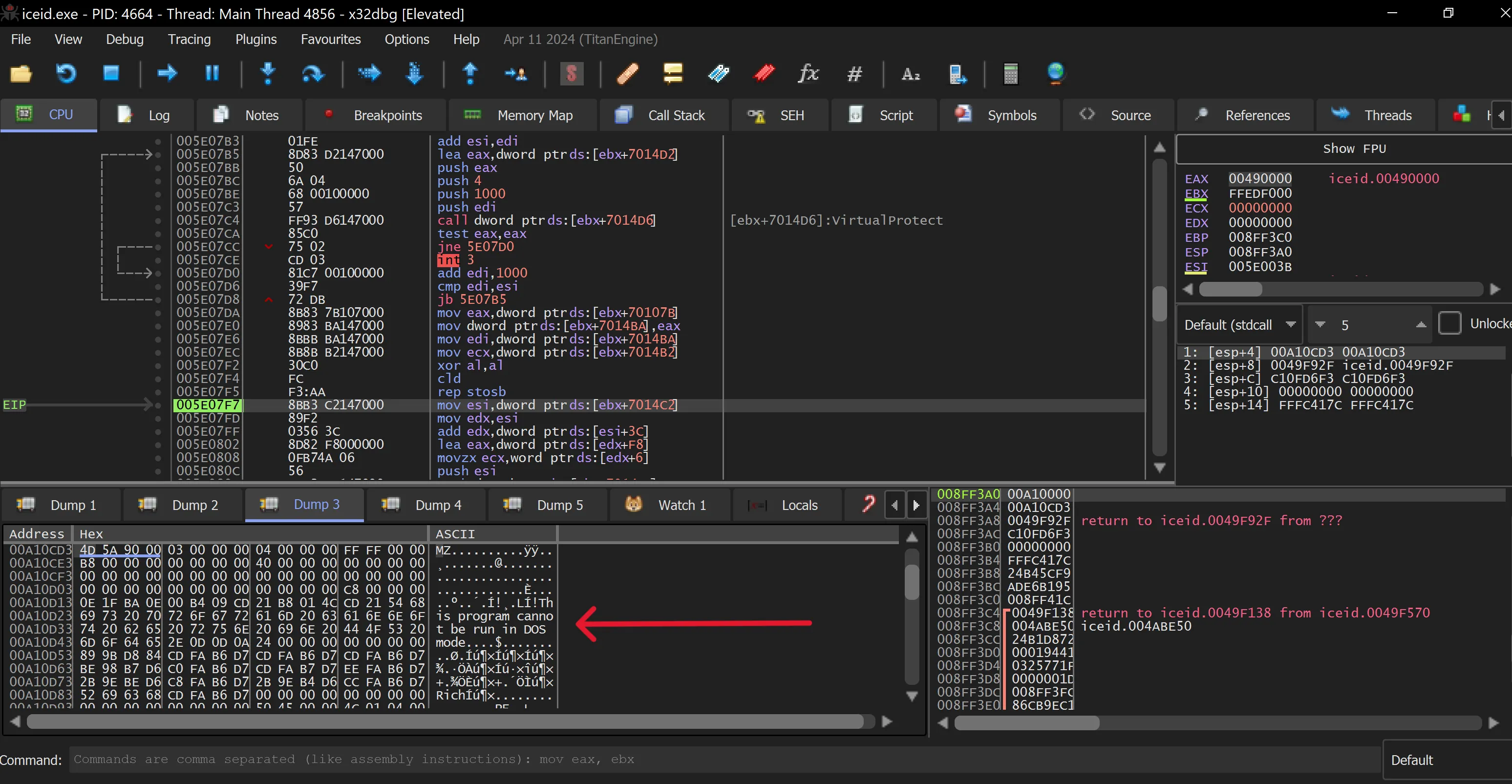This screenshot has width=1512, height=784.
Task: Open Scylla plugin icon
Action: pos(572,74)
